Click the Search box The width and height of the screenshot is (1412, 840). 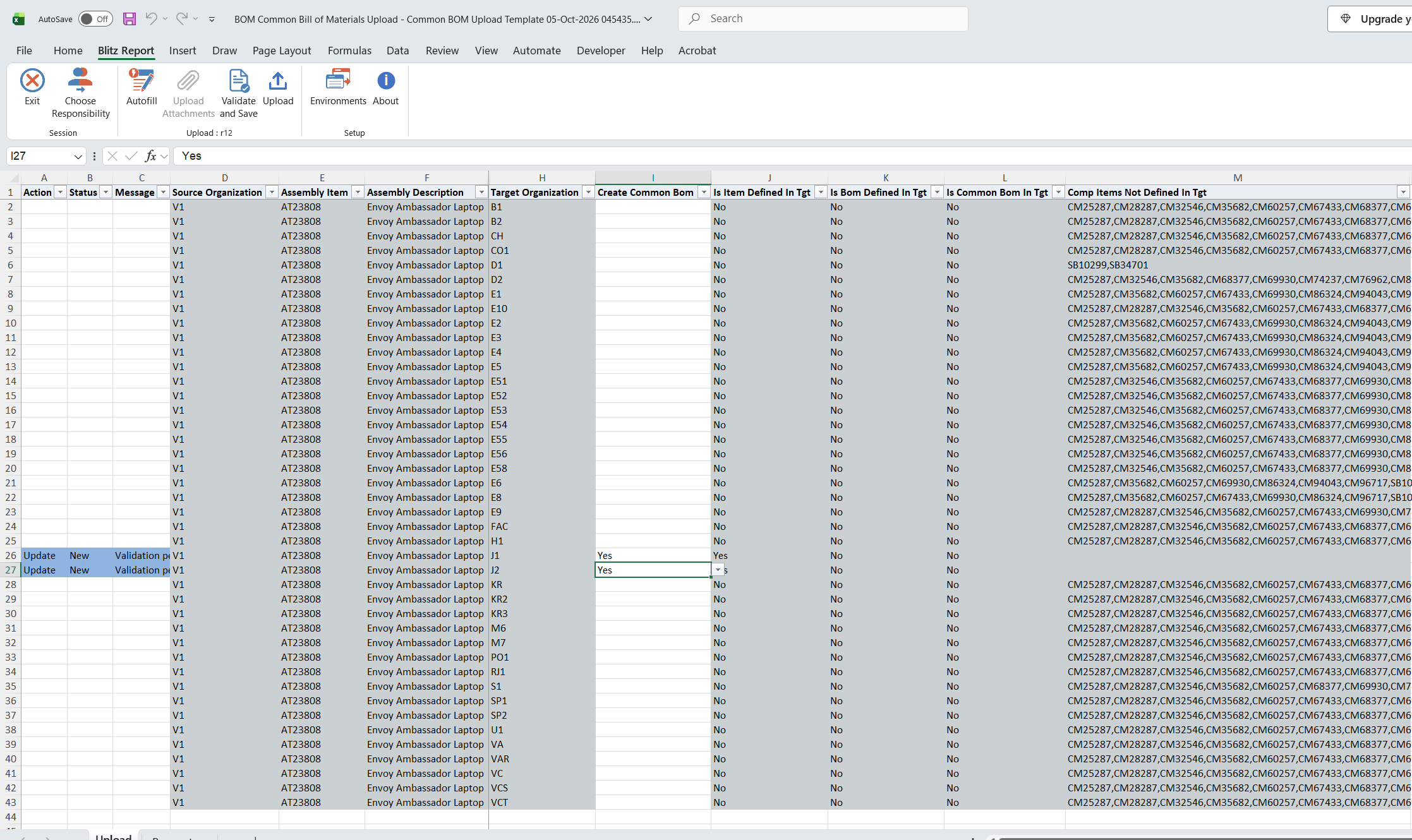(x=823, y=19)
